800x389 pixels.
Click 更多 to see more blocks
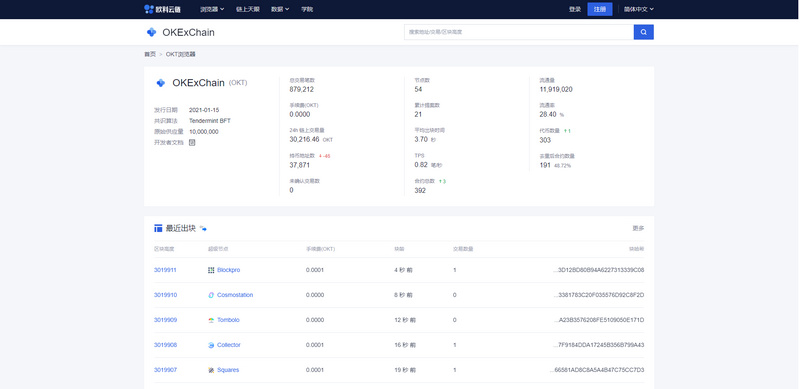tap(638, 228)
